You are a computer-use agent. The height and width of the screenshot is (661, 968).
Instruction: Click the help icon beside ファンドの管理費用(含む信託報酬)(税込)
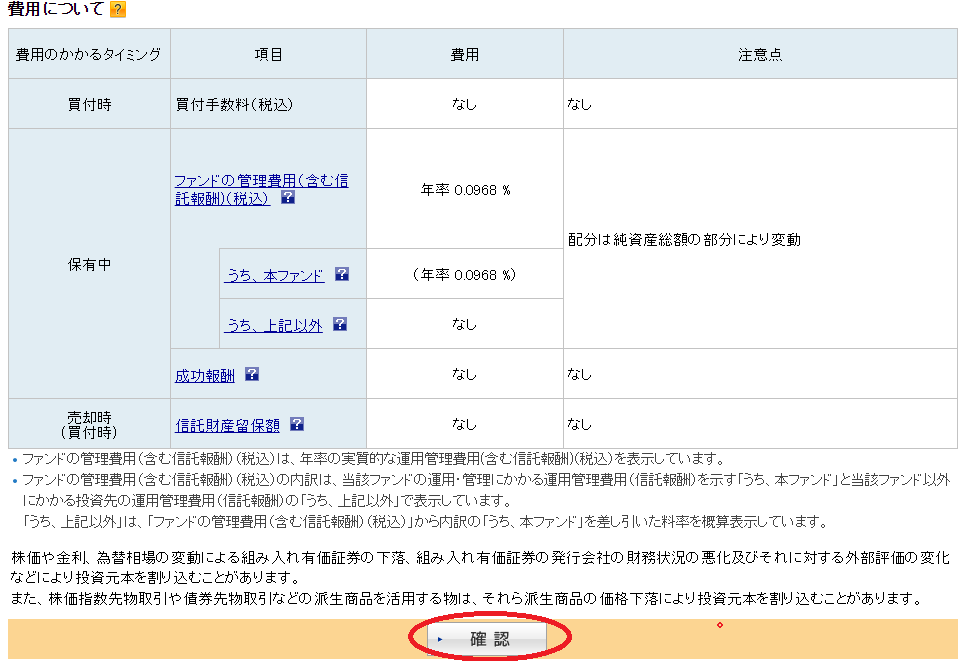pos(287,197)
